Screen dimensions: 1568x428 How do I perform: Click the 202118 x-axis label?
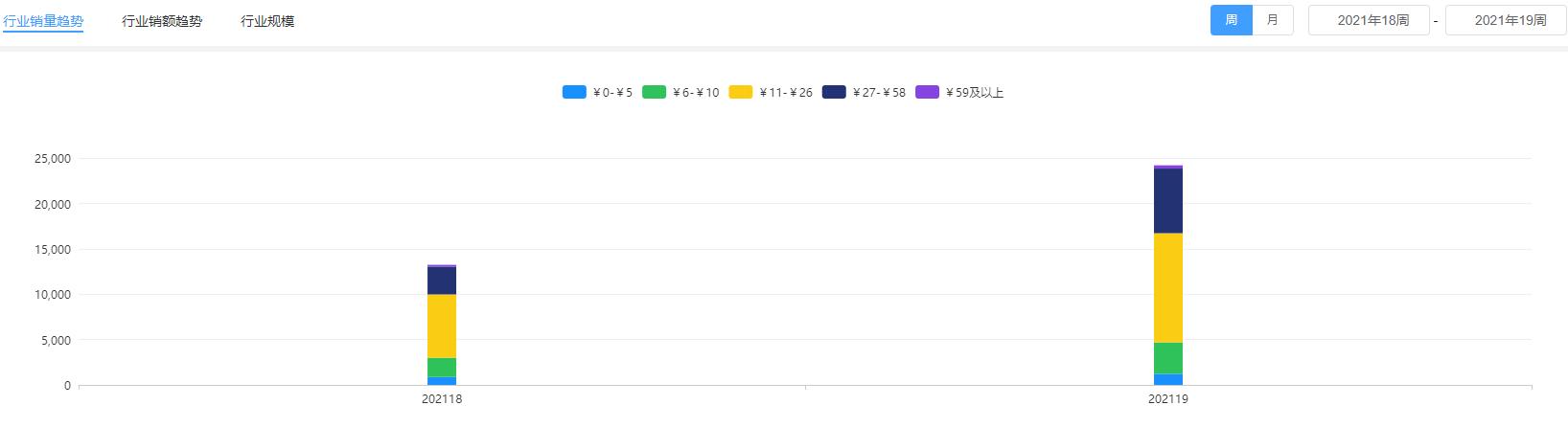pyautogui.click(x=442, y=399)
